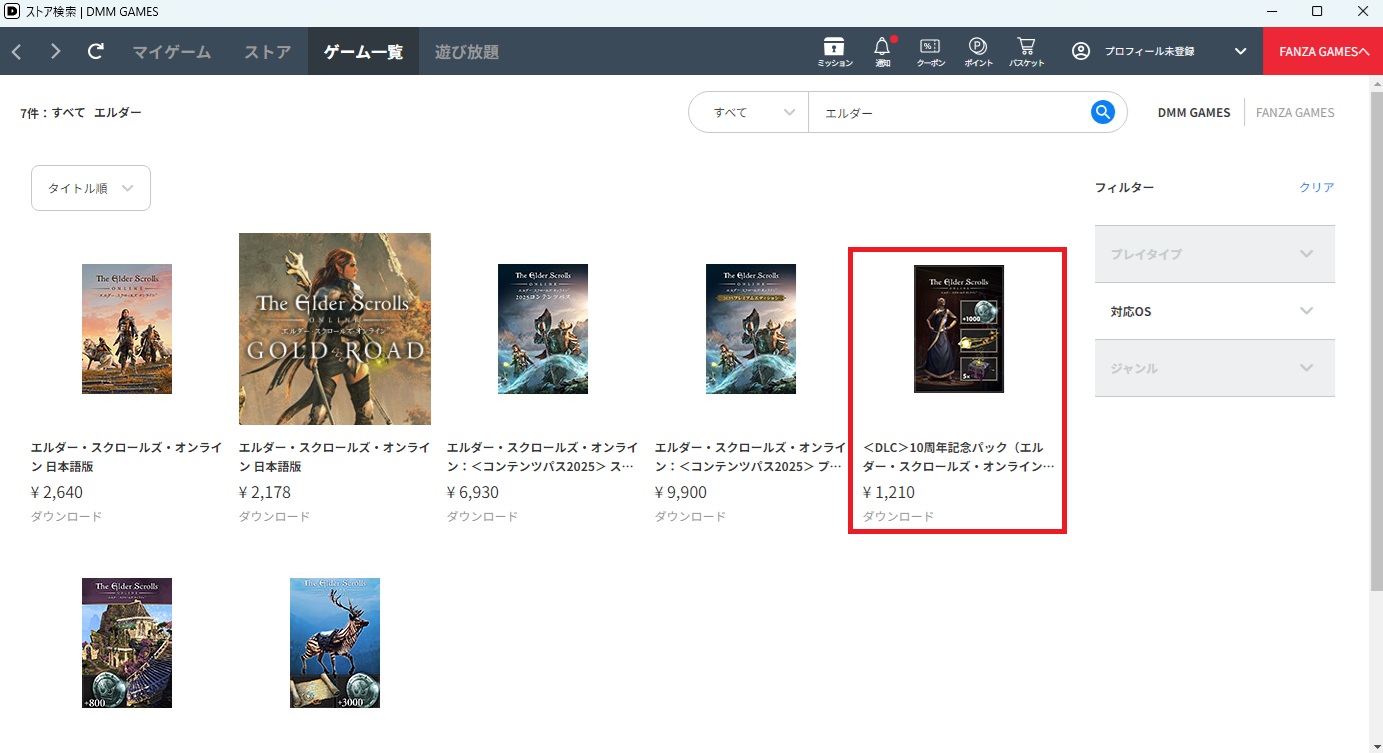The image size is (1383, 753).
Task: Switch to the FANZA GAMES store tab
Action: click(1295, 113)
